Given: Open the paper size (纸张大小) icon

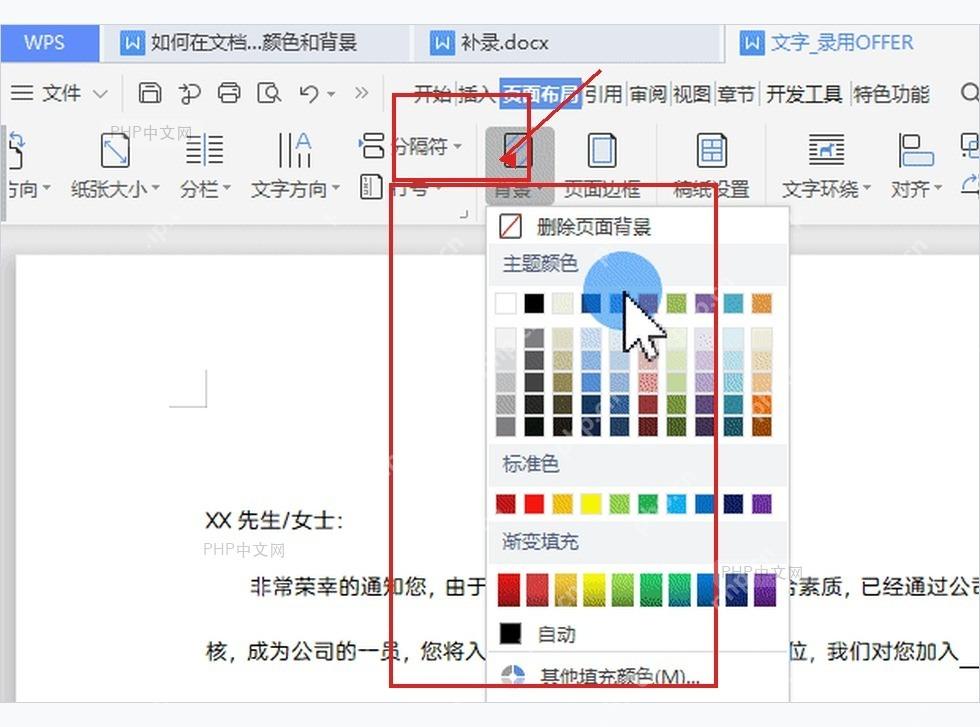Looking at the screenshot, I should (115, 150).
